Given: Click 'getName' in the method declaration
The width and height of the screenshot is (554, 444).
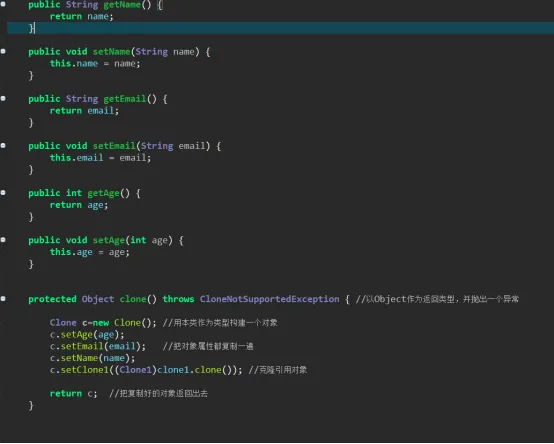Looking at the screenshot, I should [122, 5].
